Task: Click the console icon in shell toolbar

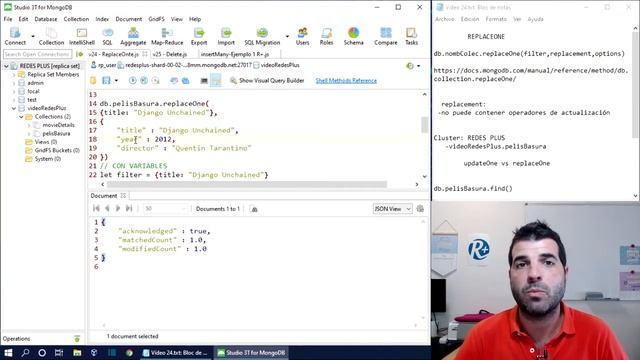Action: (204, 81)
